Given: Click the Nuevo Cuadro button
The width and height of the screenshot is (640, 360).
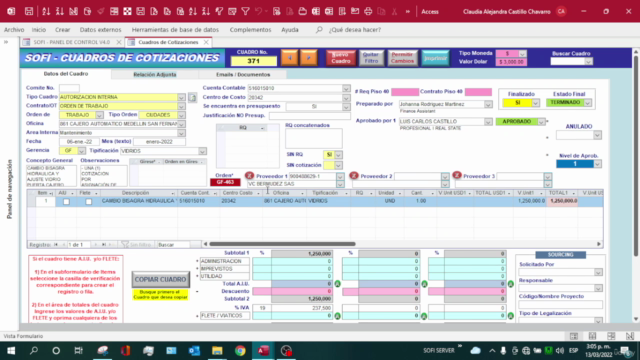Looking at the screenshot, I should 341,58.
